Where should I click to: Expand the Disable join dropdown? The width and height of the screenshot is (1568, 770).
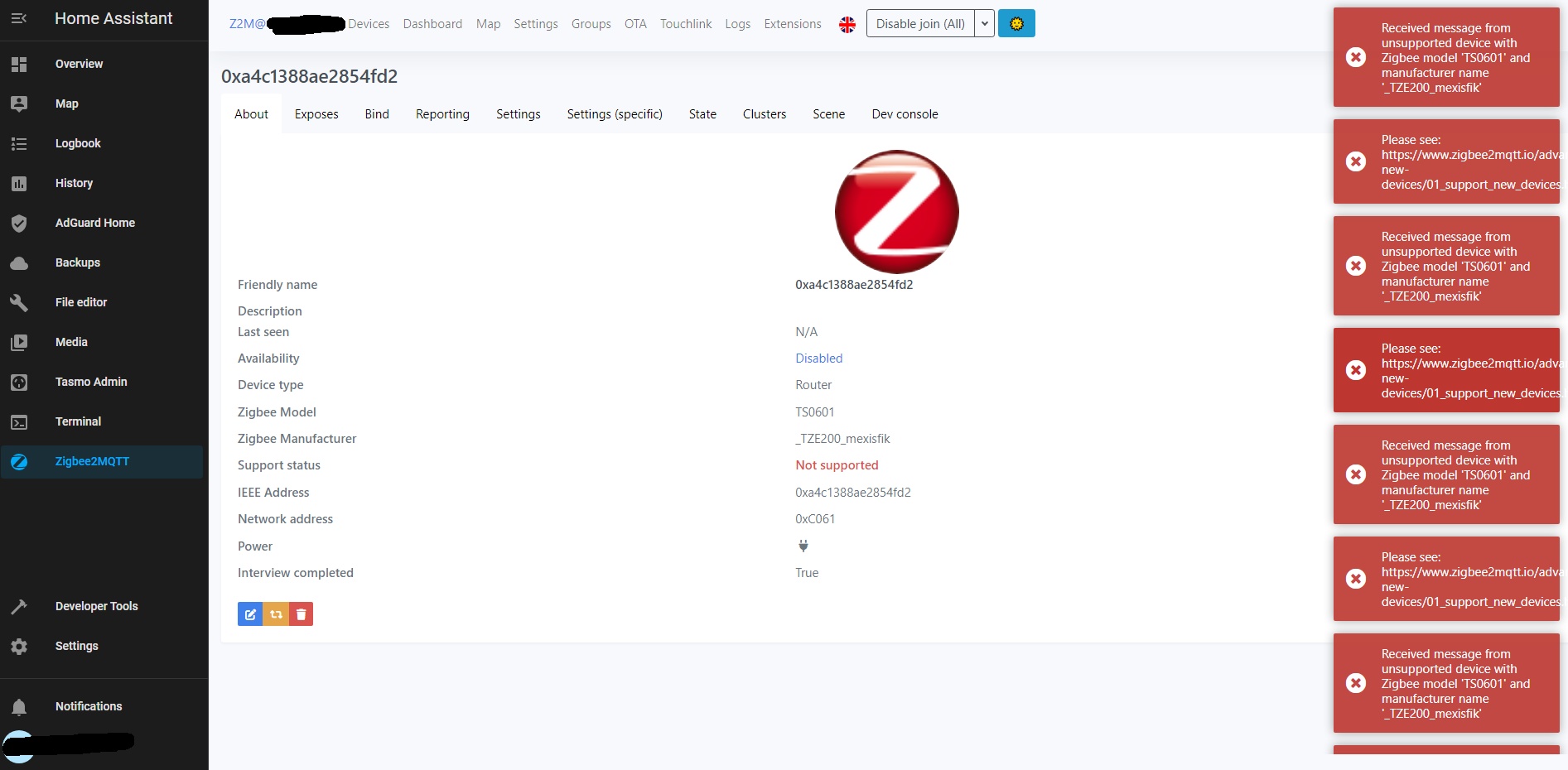pyautogui.click(x=983, y=23)
